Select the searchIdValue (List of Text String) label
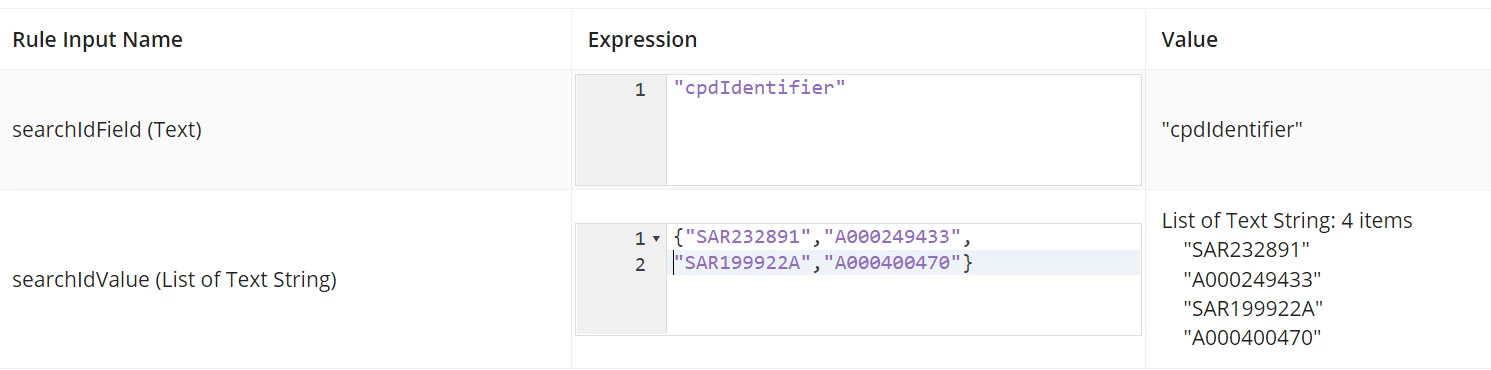This screenshot has height=370, width=1491. (x=174, y=280)
